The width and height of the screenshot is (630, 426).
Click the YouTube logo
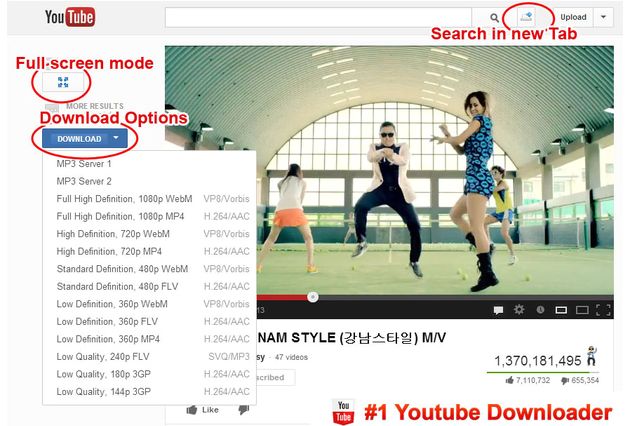point(70,17)
